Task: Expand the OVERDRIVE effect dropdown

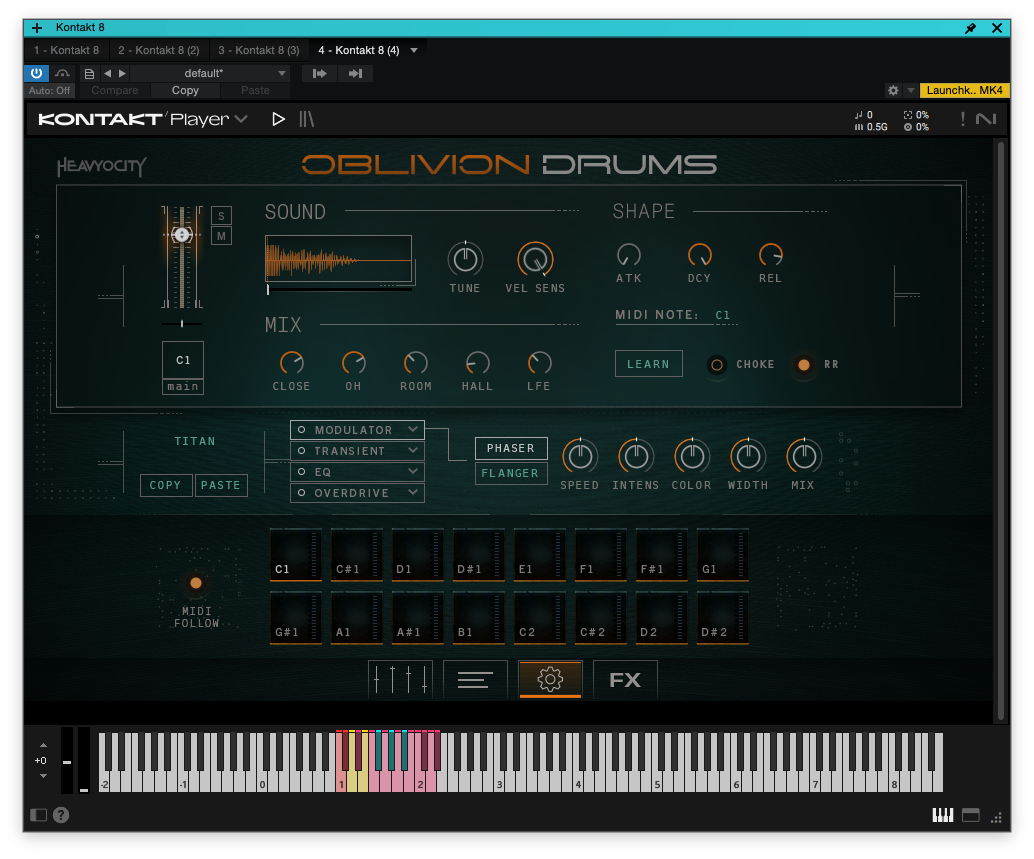Action: (357, 493)
